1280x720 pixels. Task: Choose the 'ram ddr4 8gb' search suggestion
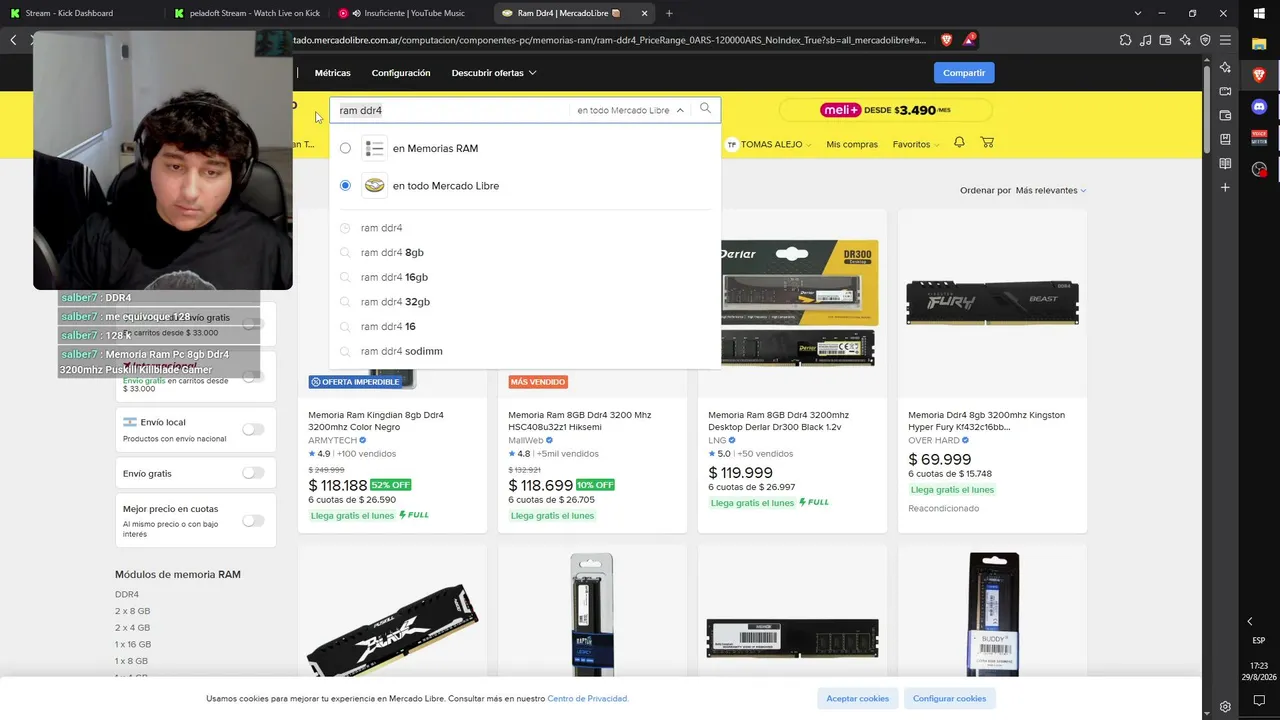coord(392,252)
